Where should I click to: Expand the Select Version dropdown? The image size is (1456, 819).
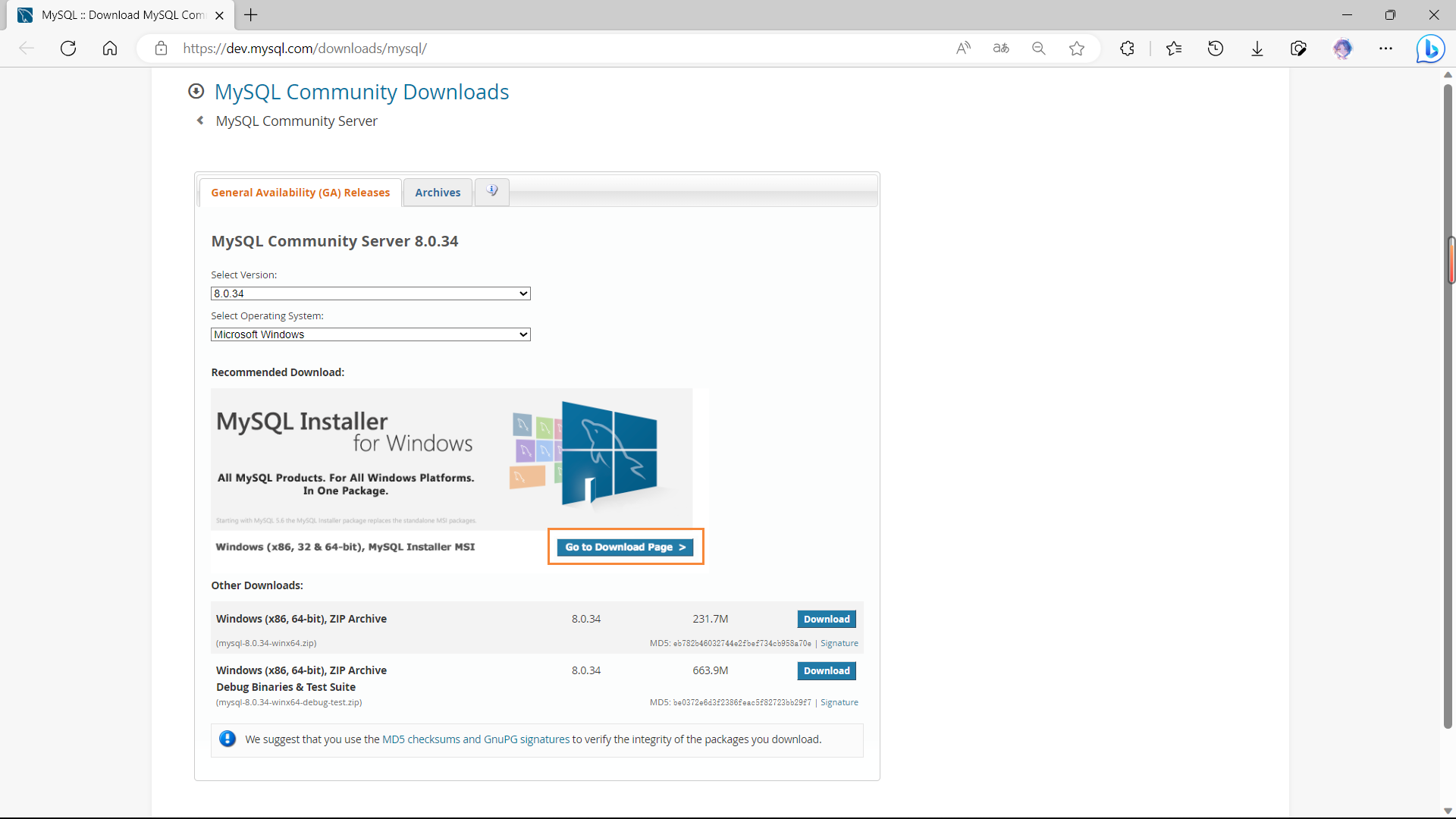[x=370, y=293]
